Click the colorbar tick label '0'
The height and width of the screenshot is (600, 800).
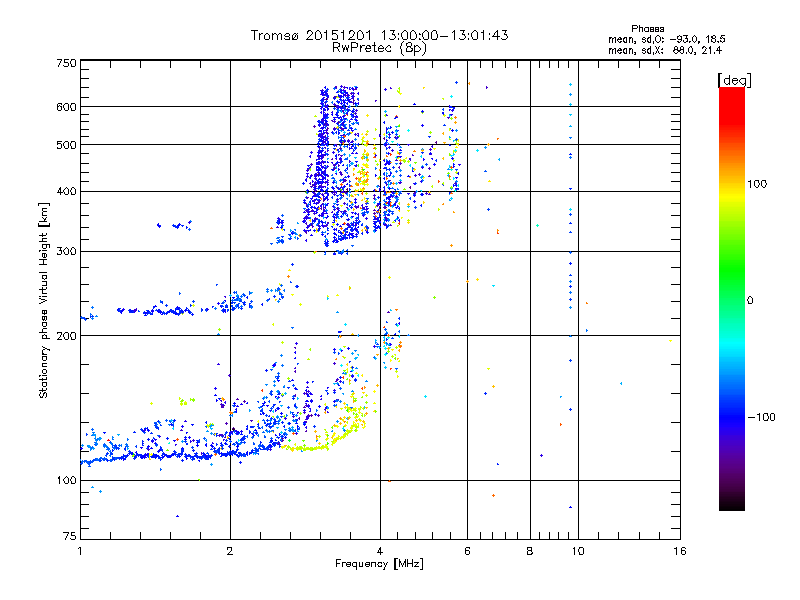pyautogui.click(x=750, y=300)
